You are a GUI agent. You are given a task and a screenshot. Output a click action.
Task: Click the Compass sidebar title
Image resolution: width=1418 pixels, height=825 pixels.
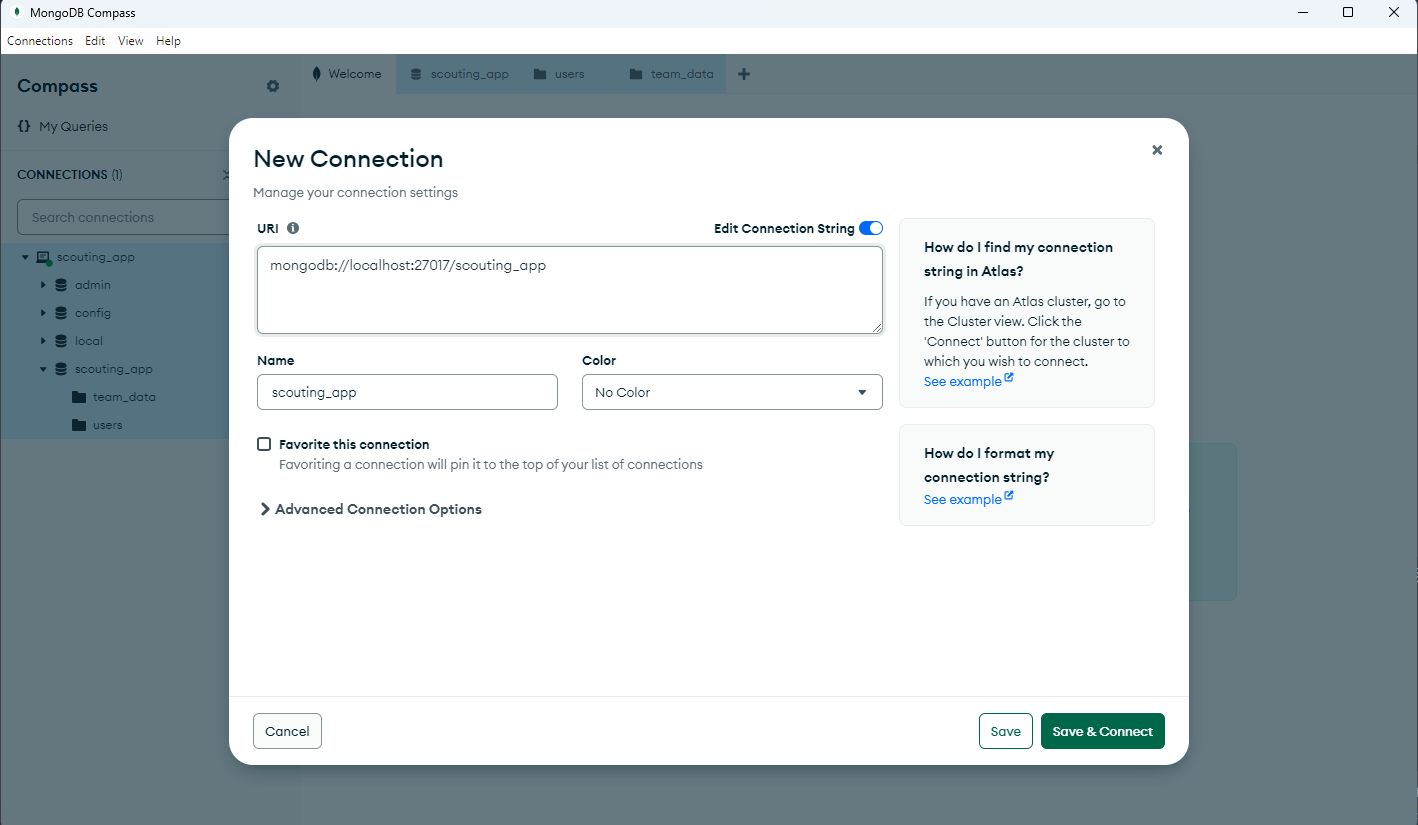click(57, 86)
